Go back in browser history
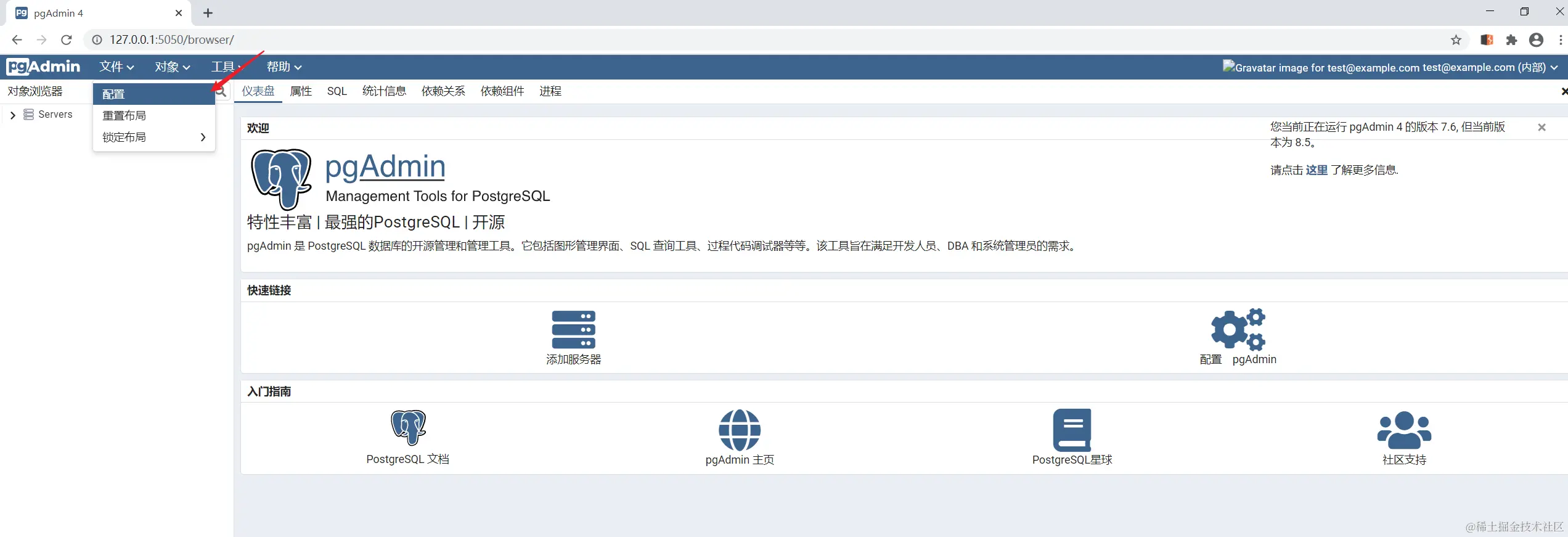 (17, 40)
